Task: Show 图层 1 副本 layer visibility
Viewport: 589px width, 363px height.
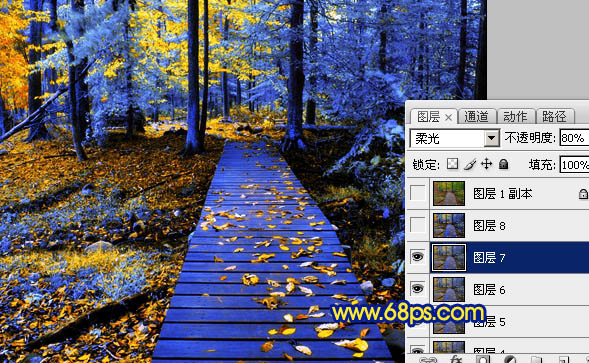Action: (417, 193)
